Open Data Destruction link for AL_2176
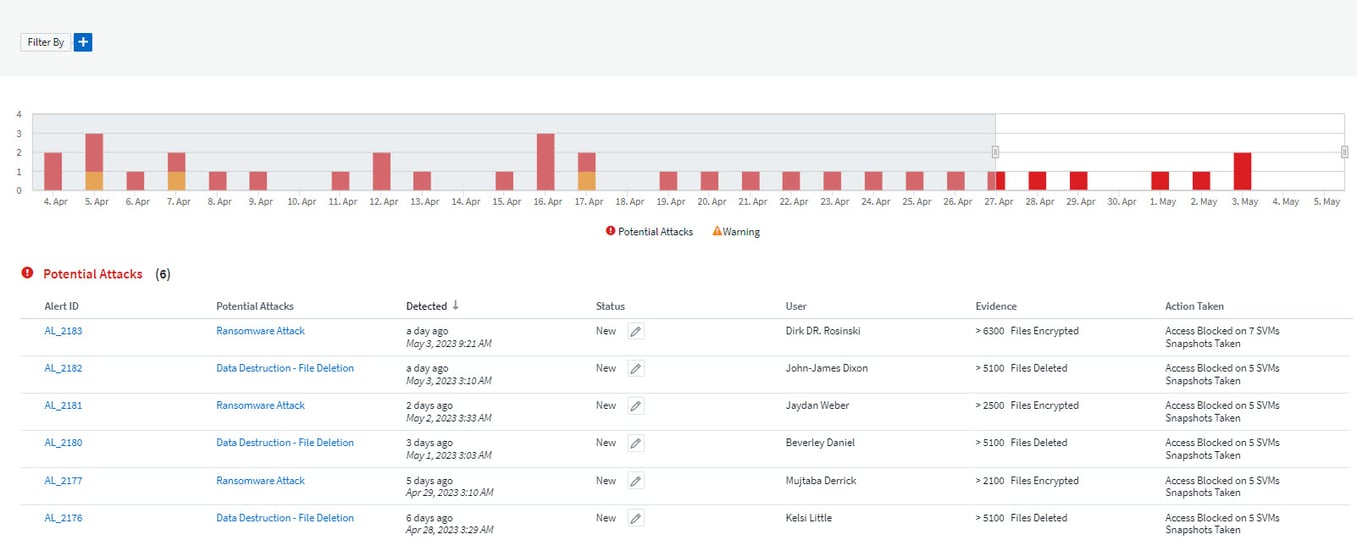This screenshot has height=551, width=1357. pos(285,518)
